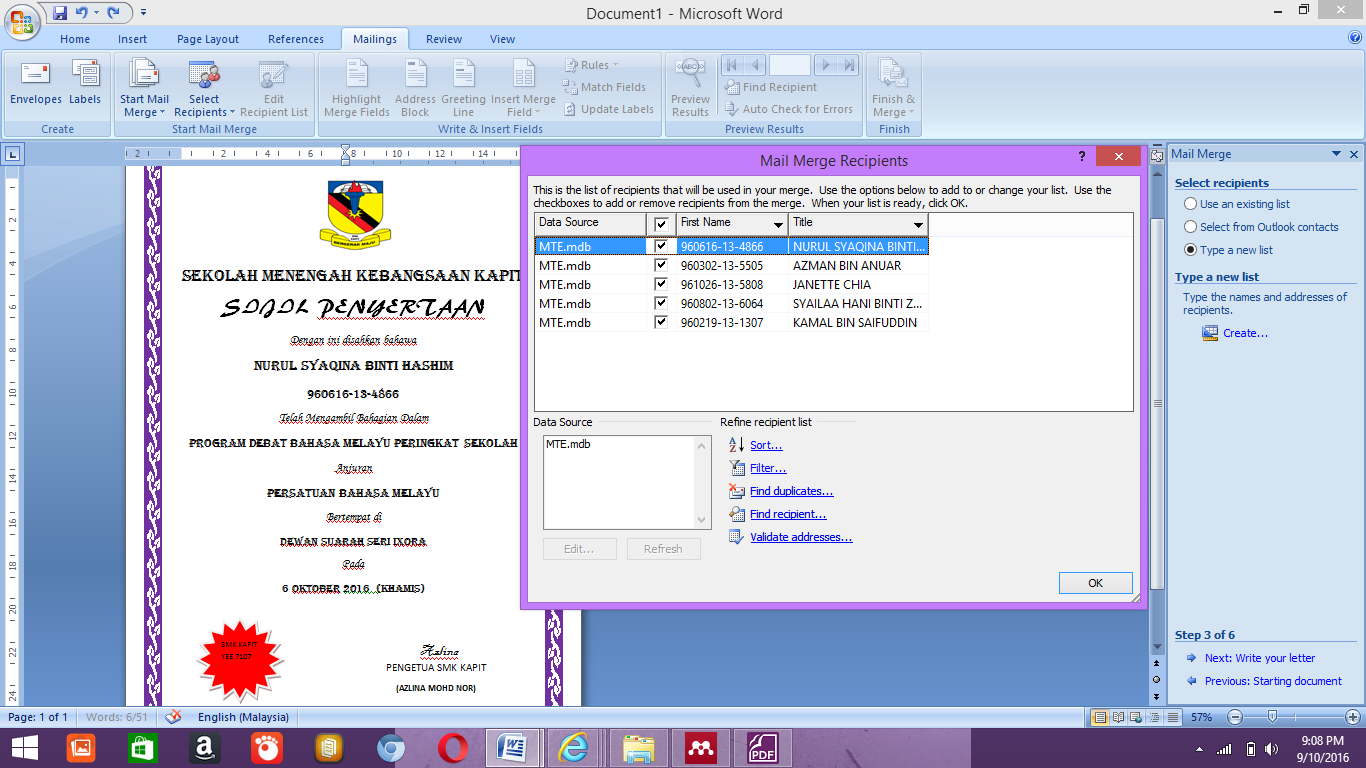Open Select Recipients menu
Viewport: 1366px width, 768px height.
click(204, 89)
